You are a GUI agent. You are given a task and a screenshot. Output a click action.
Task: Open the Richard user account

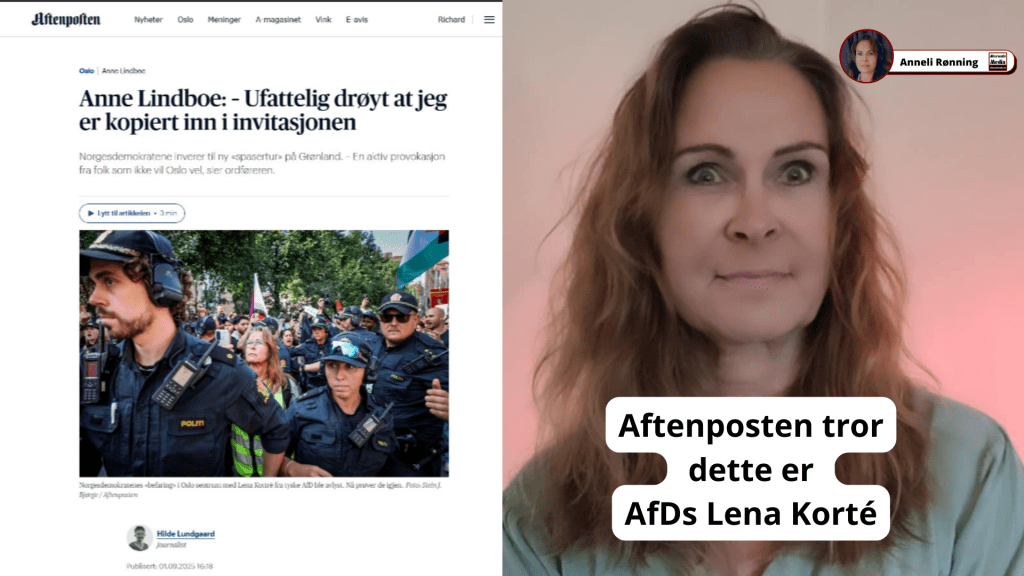click(451, 20)
